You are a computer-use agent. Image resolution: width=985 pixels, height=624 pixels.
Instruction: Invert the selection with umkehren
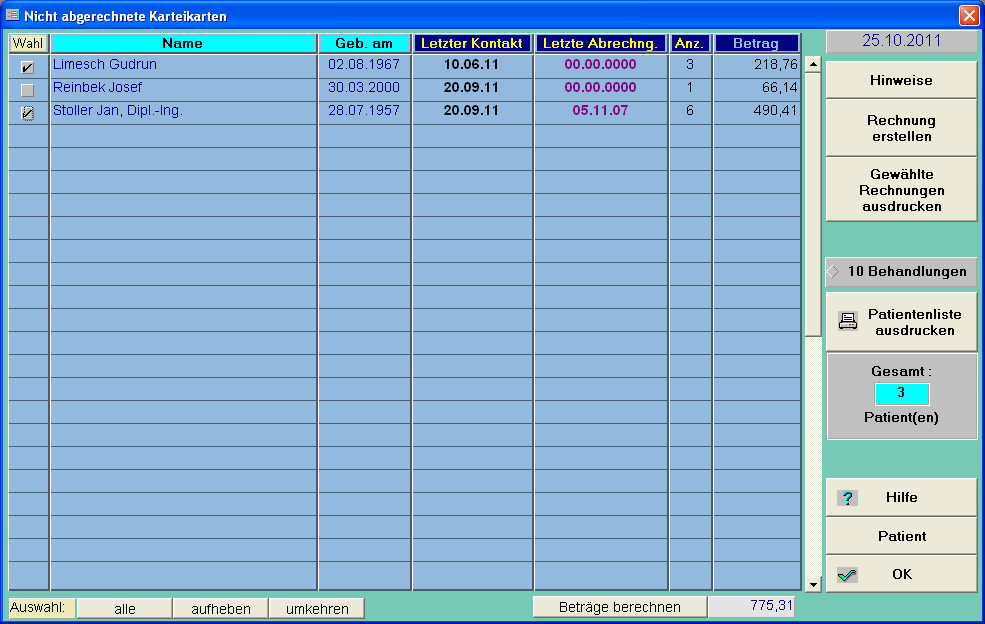[317, 608]
